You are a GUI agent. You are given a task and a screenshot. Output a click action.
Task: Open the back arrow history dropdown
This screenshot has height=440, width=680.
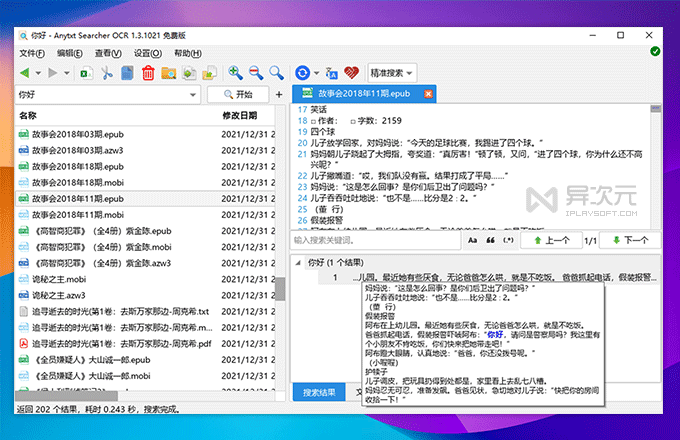click(38, 73)
